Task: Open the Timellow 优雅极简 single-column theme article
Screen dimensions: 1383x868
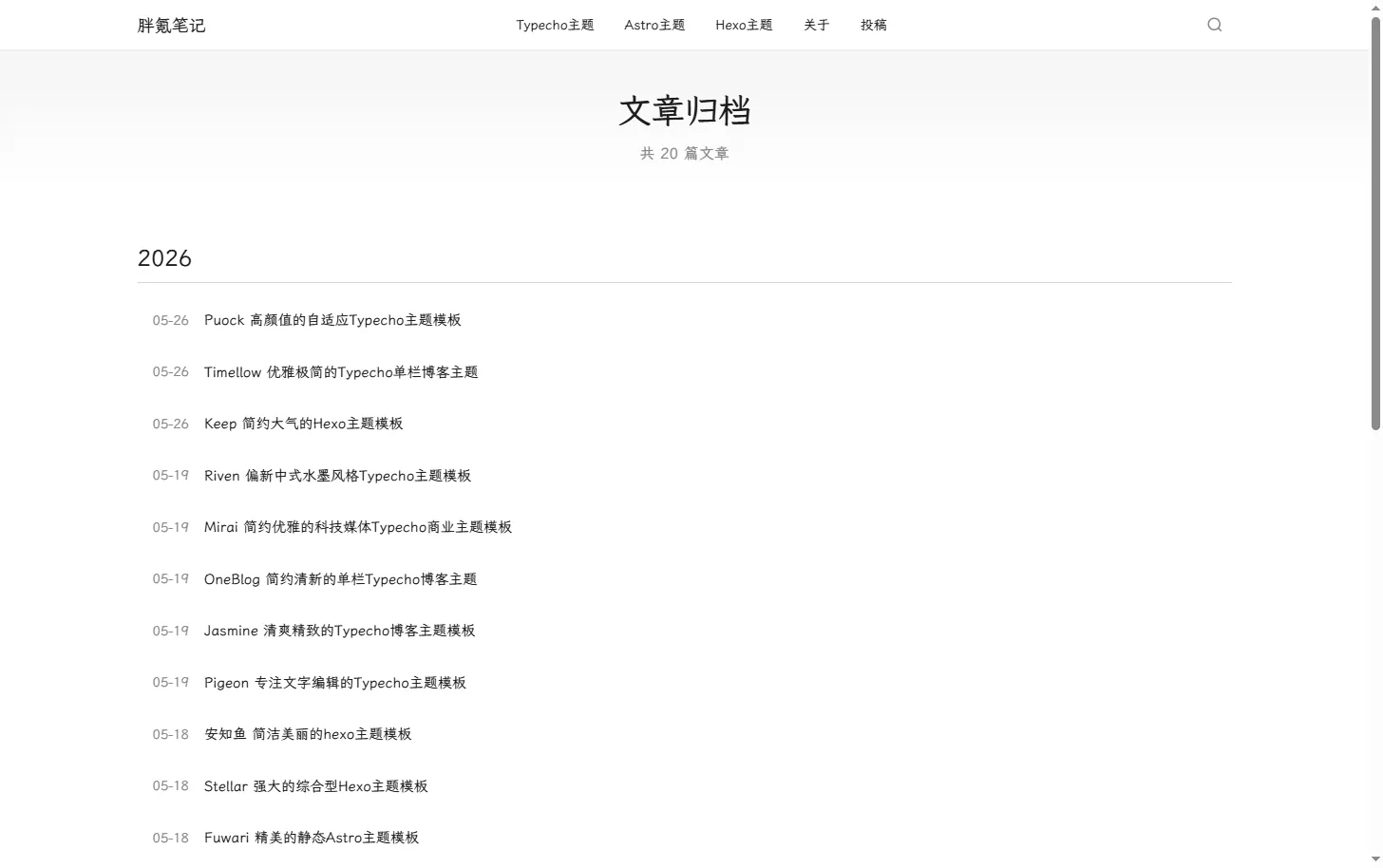Action: coord(341,372)
